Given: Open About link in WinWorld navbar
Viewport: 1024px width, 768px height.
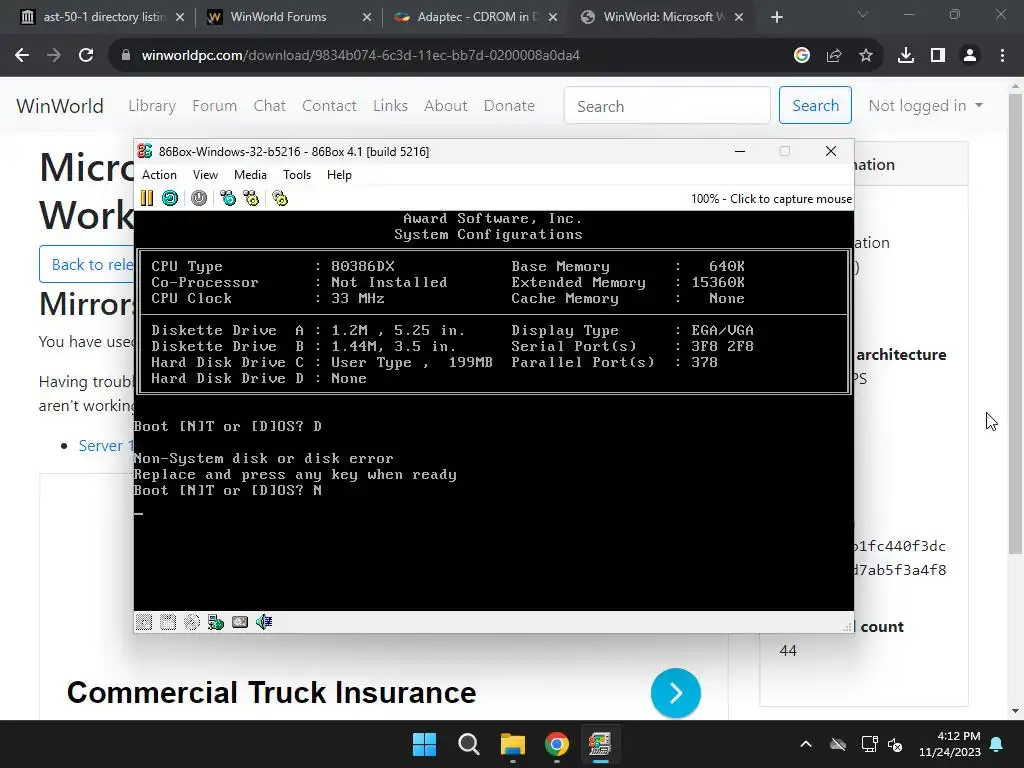Looking at the screenshot, I should (x=445, y=106).
